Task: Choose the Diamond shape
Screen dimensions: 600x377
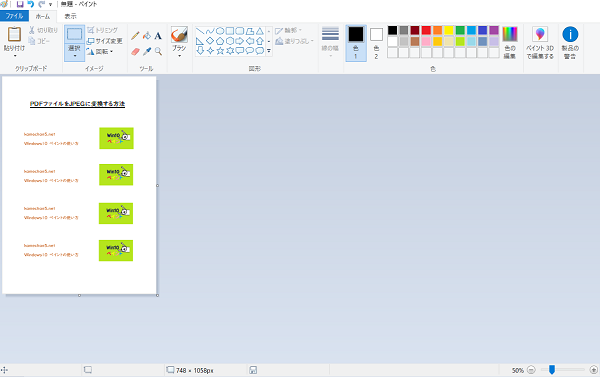Action: [210, 41]
